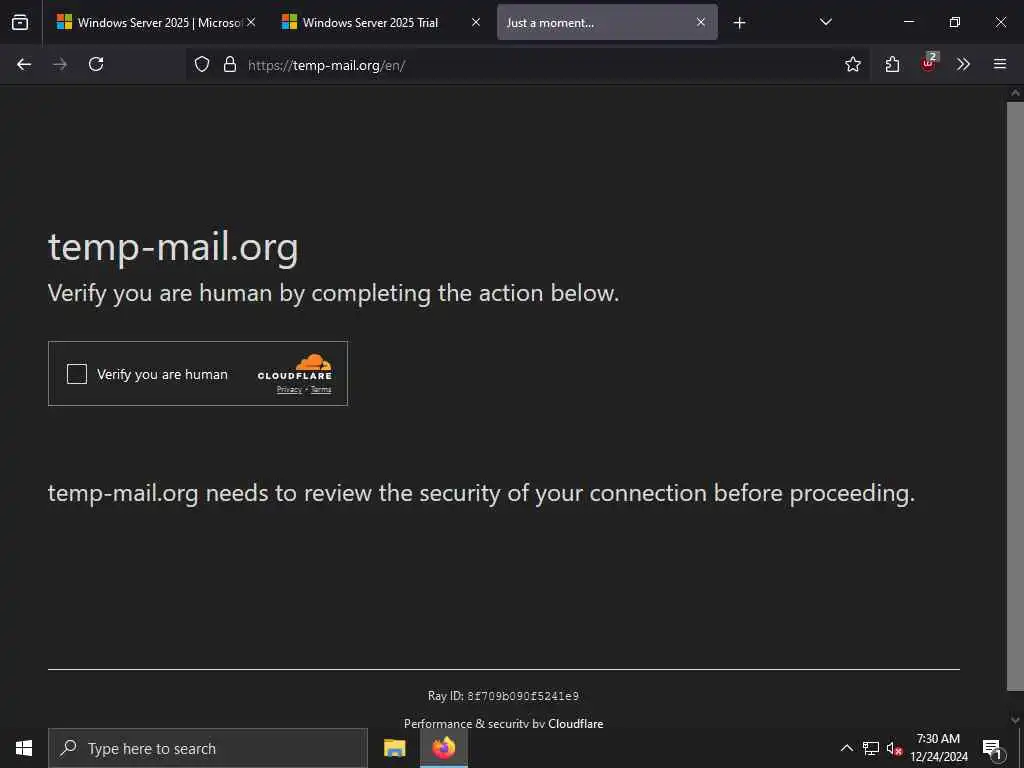This screenshot has height=768, width=1024.
Task: Open a new tab with plus button
Action: 739,23
